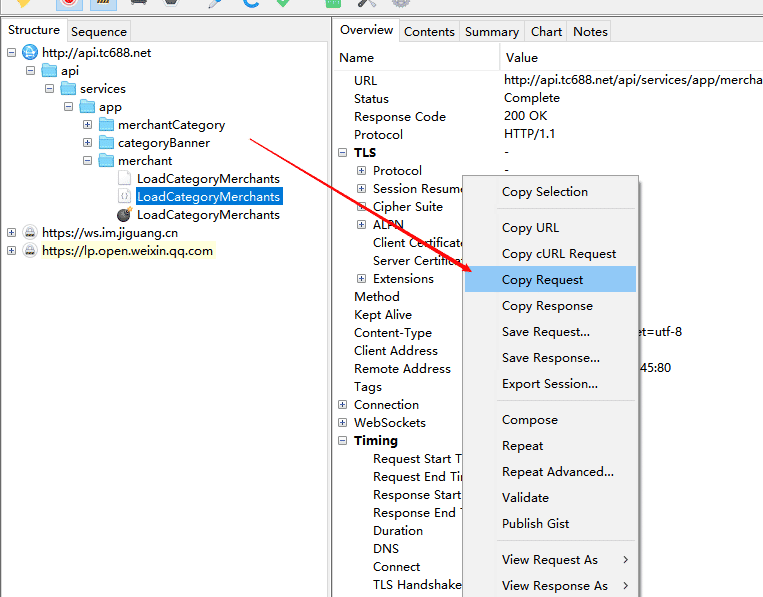This screenshot has height=597, width=763.
Task: Click the JSON file icon of selected LoadCategoryMerchants
Action: point(124,197)
